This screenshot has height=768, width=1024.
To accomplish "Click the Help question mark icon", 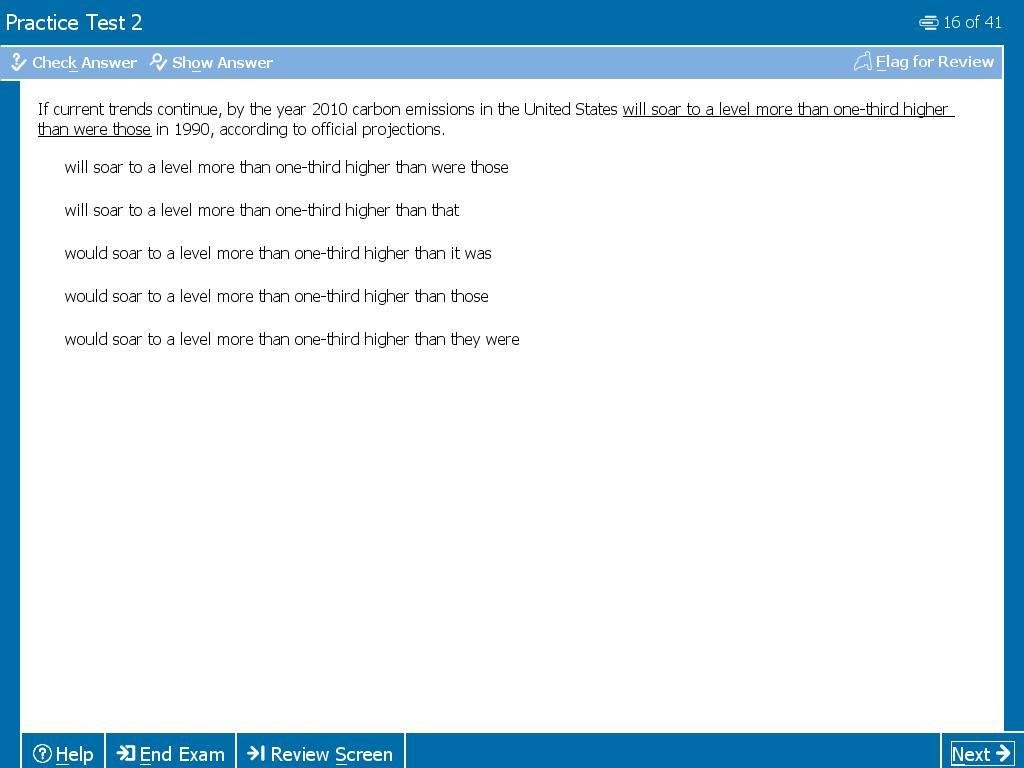I will click(x=42, y=754).
